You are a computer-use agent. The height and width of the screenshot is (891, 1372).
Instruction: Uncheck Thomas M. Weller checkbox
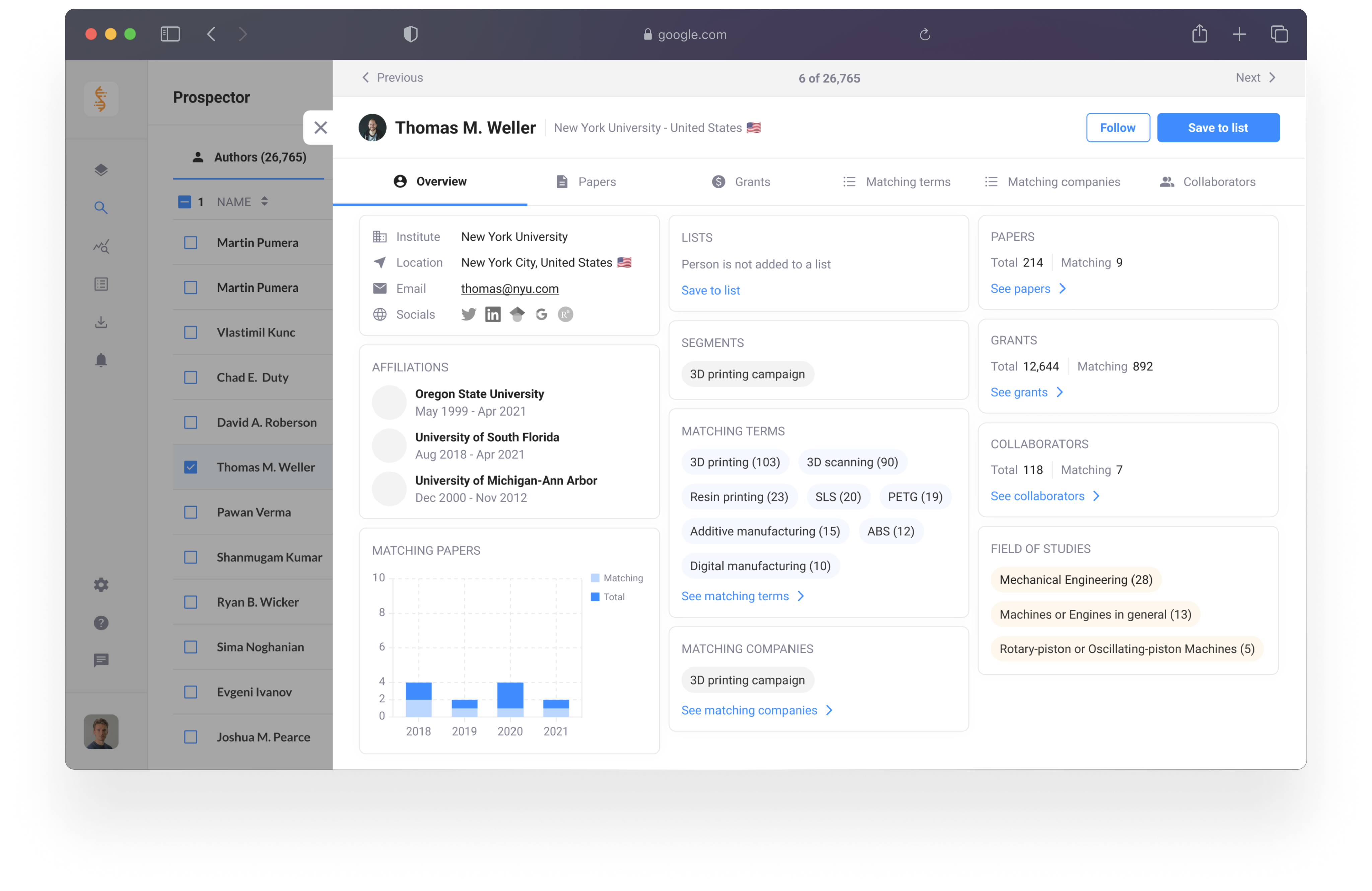[191, 467]
